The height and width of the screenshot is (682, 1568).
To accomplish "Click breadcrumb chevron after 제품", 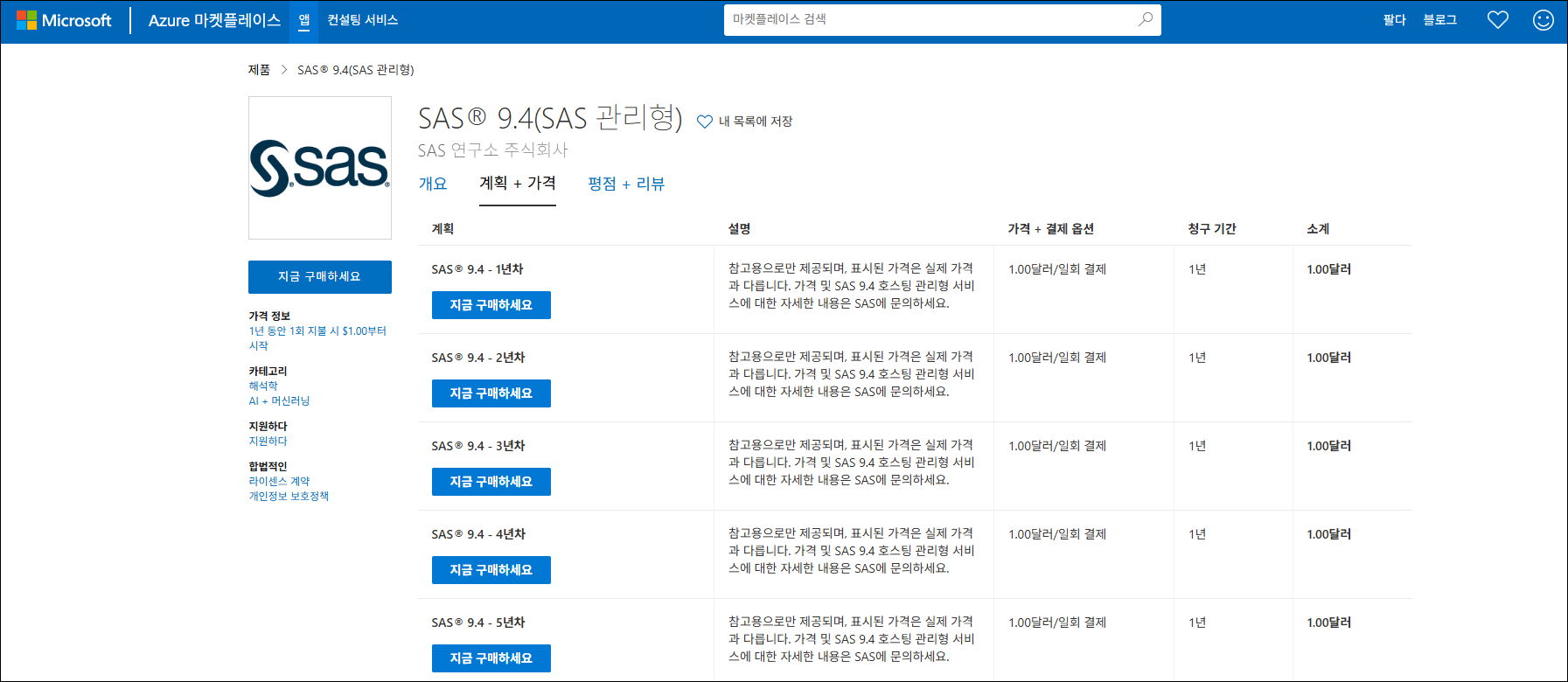I will pyautogui.click(x=284, y=70).
